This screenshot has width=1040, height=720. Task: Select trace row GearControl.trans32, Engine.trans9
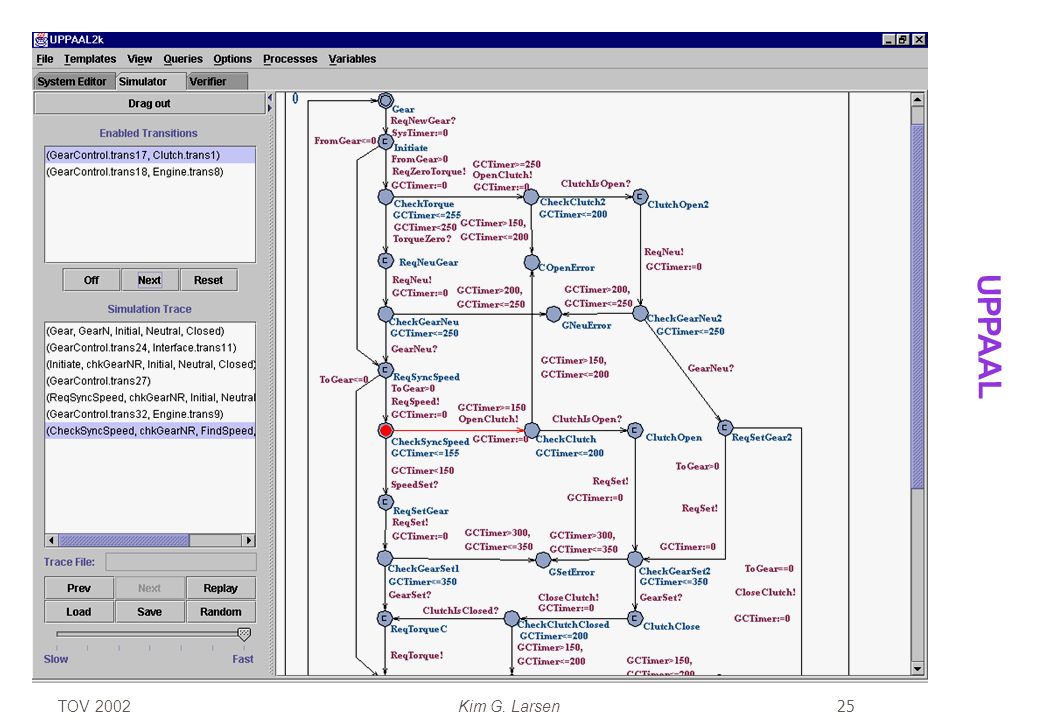pyautogui.click(x=149, y=414)
